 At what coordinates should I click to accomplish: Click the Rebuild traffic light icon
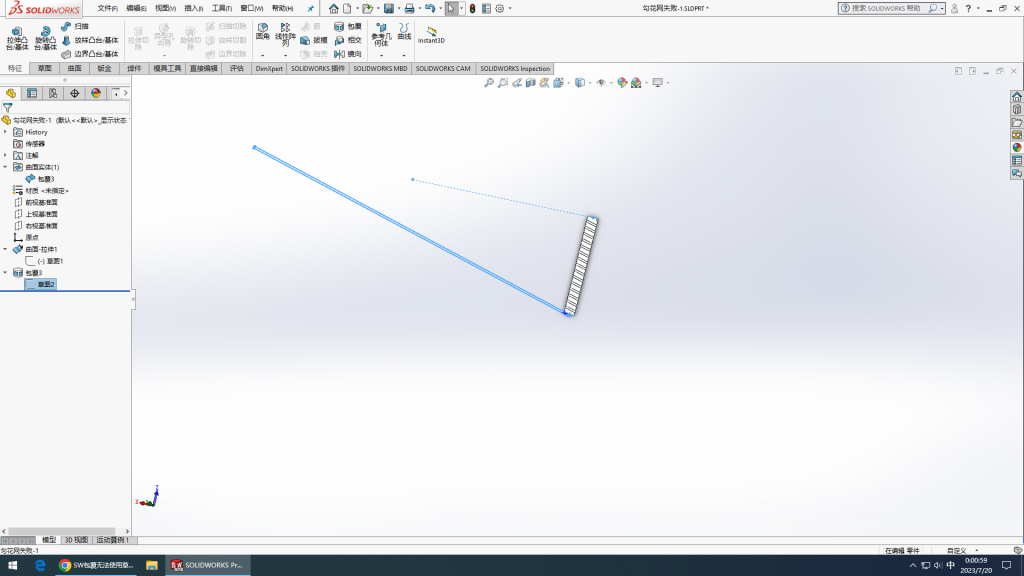click(472, 8)
